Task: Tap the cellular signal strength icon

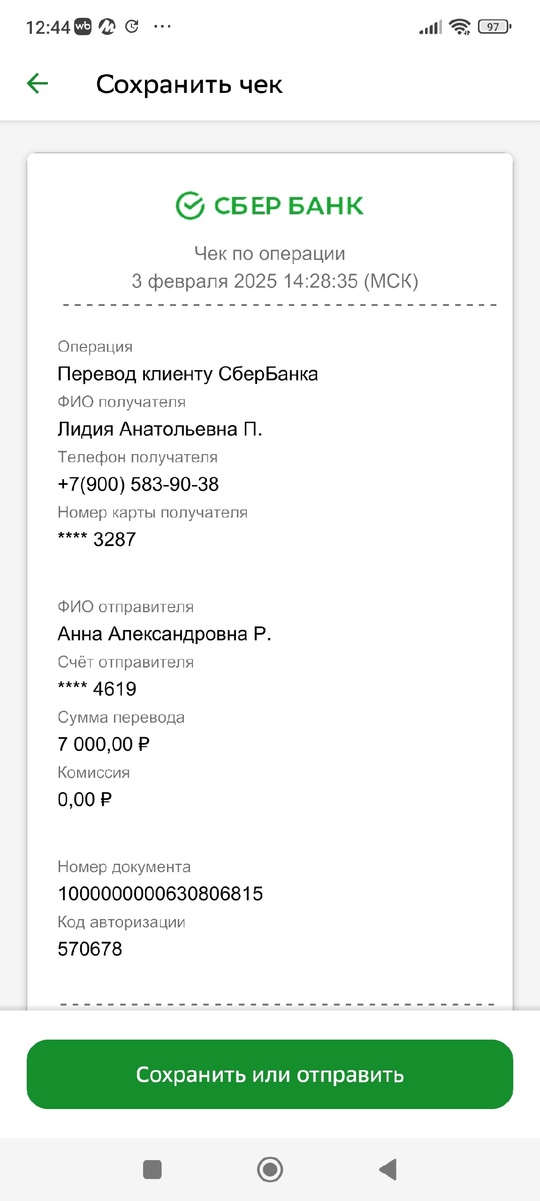Action: point(430,27)
